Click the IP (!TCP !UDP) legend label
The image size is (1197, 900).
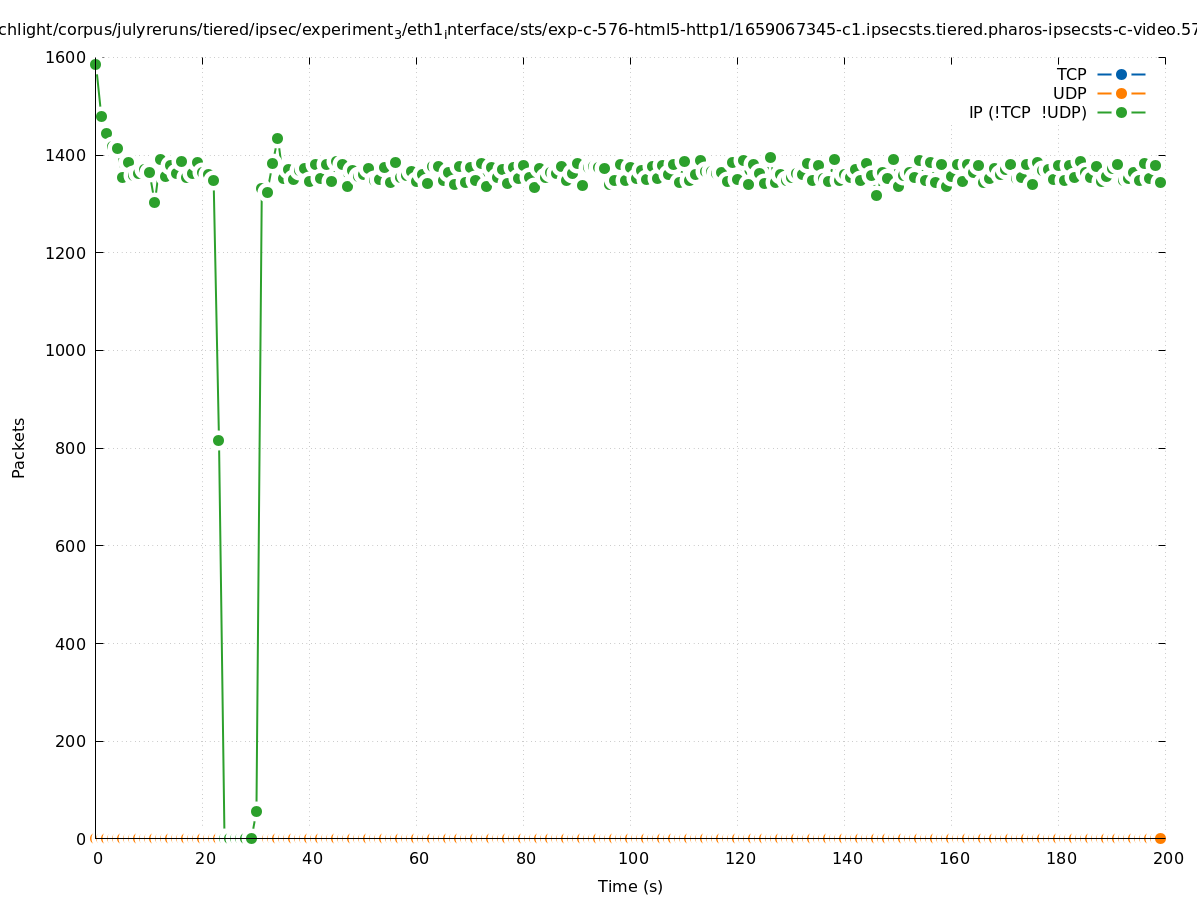(1027, 112)
